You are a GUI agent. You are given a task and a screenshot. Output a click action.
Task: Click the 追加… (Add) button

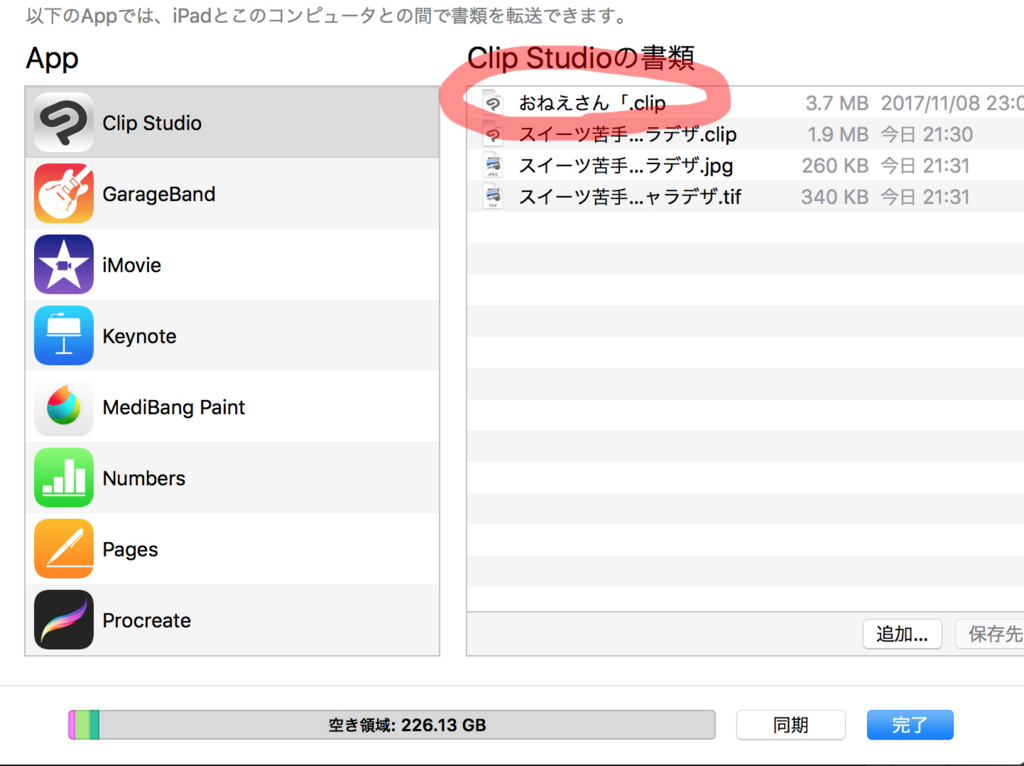pos(901,633)
